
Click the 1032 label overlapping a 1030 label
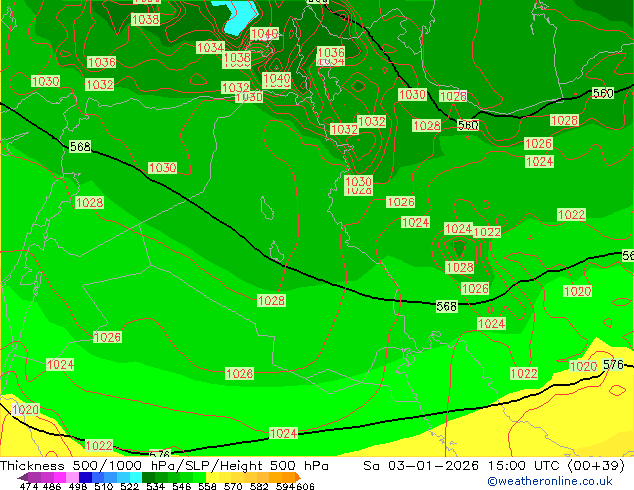pyautogui.click(x=236, y=87)
